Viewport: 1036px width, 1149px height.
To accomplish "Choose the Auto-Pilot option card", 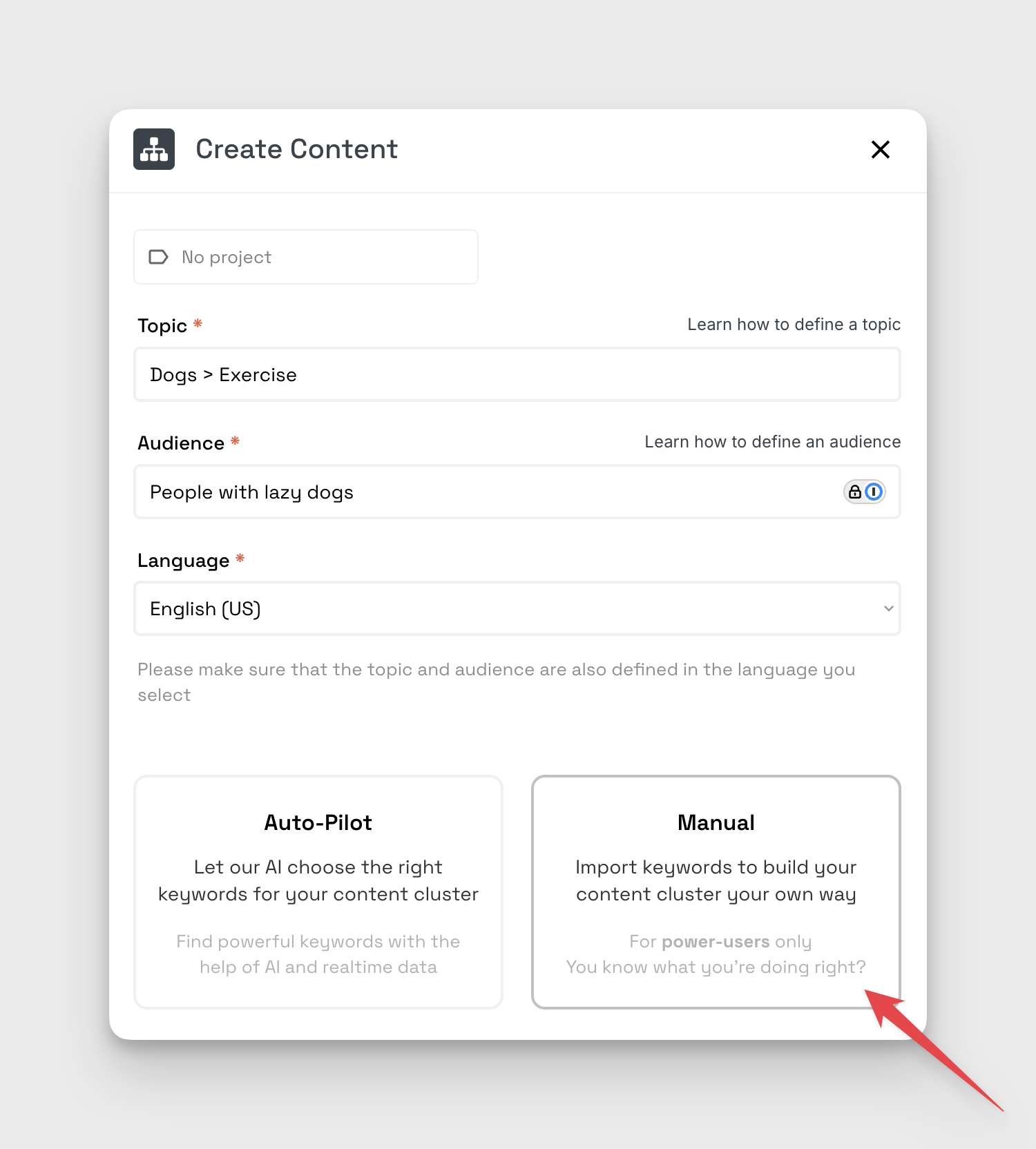I will (318, 891).
